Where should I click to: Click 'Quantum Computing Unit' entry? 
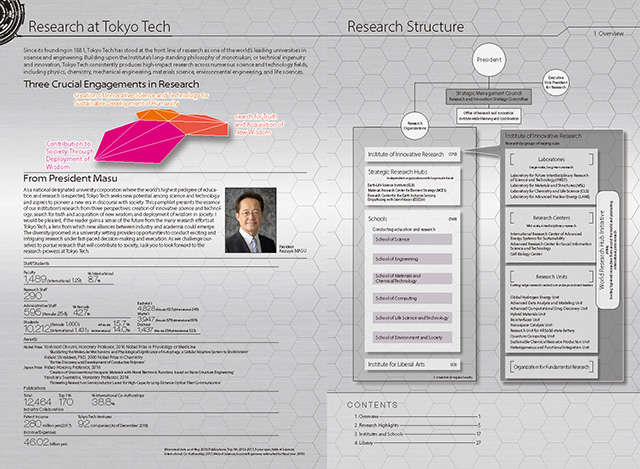pos(532,336)
